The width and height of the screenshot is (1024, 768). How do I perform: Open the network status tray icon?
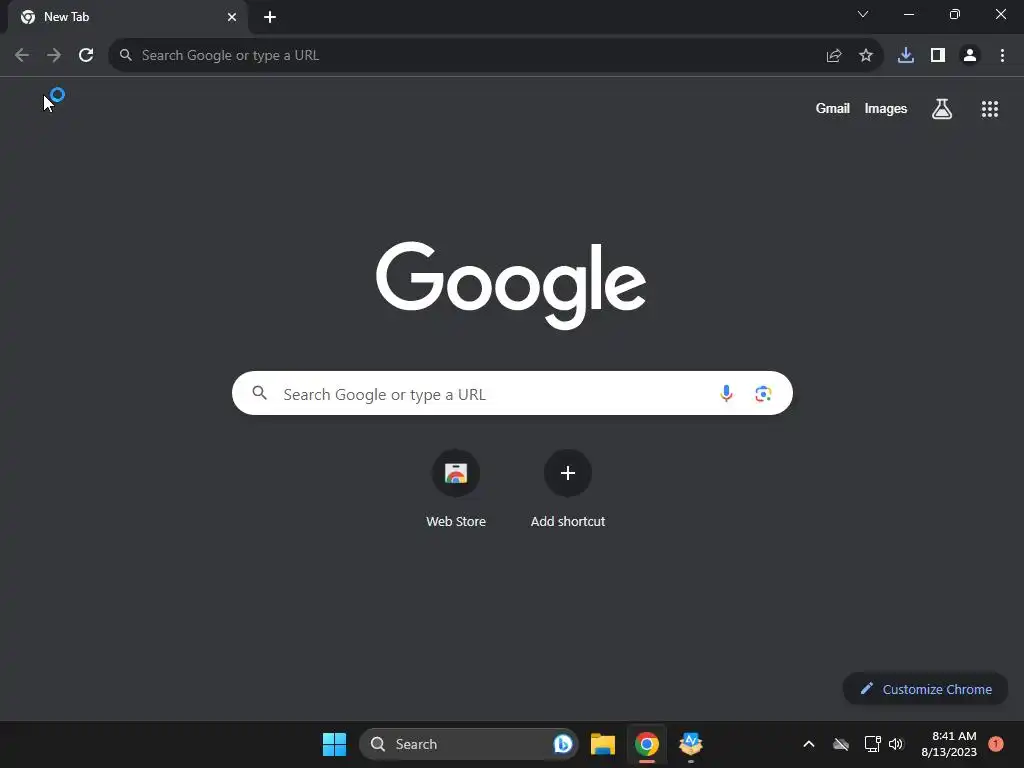tap(872, 744)
